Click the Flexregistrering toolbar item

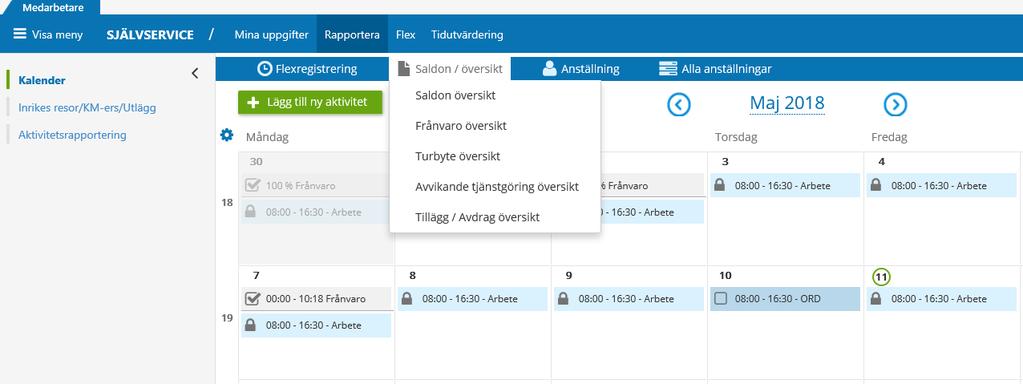tap(307, 68)
